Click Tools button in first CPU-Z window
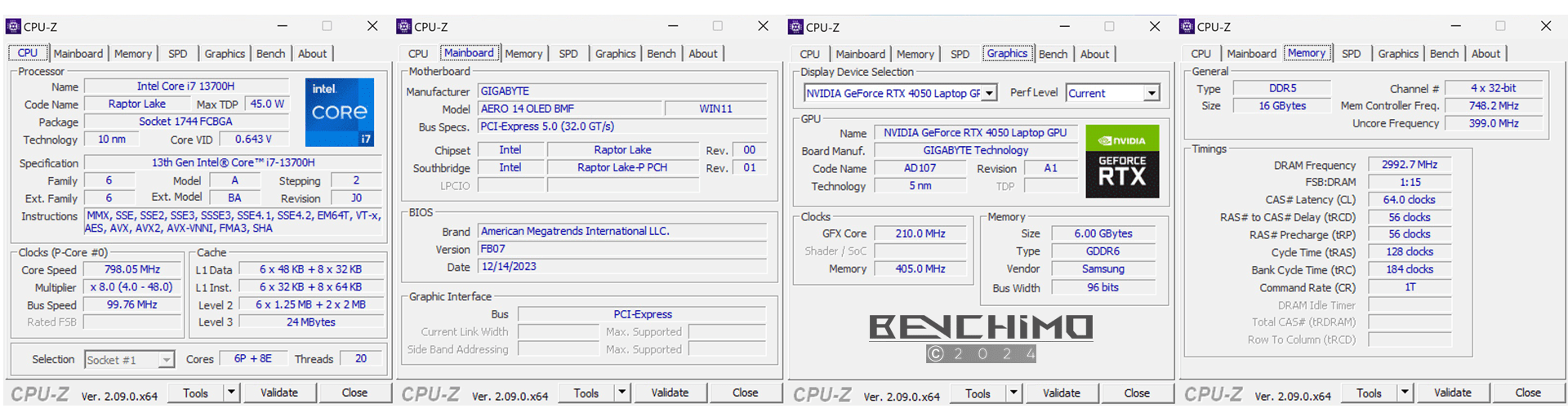Viewport: 1568px width, 417px height. (196, 393)
